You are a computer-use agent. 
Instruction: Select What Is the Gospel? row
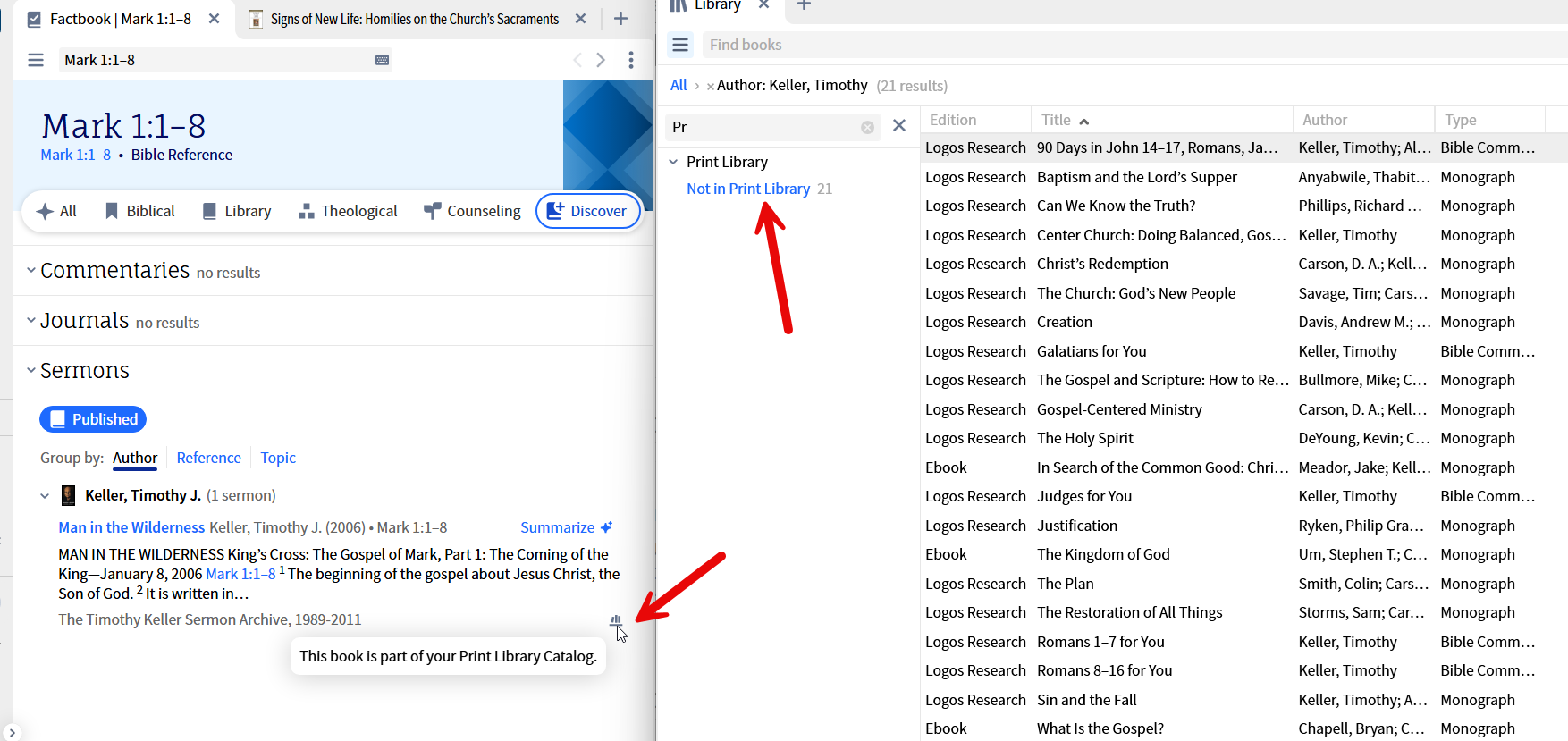point(1243,728)
